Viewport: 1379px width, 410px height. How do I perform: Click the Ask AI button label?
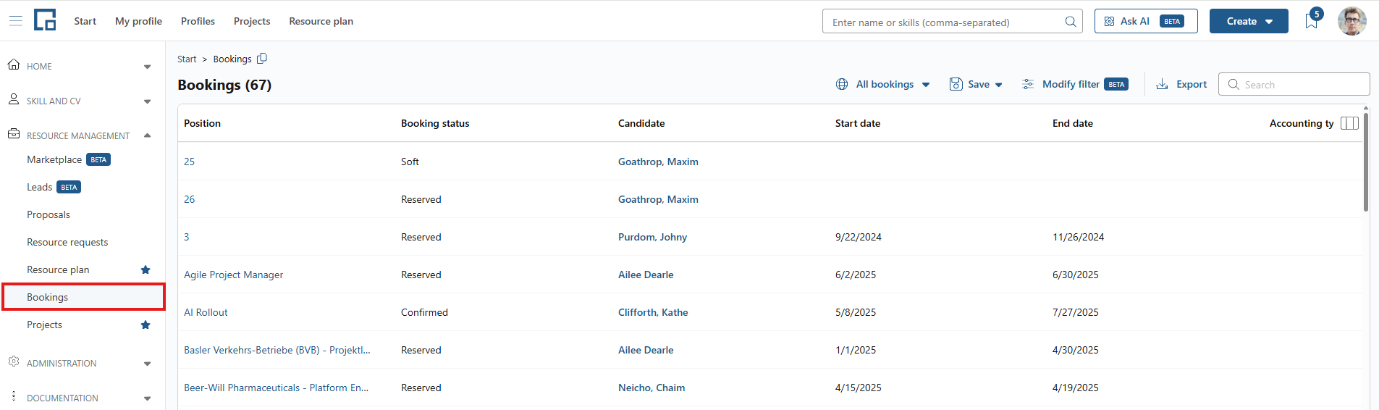(1135, 21)
